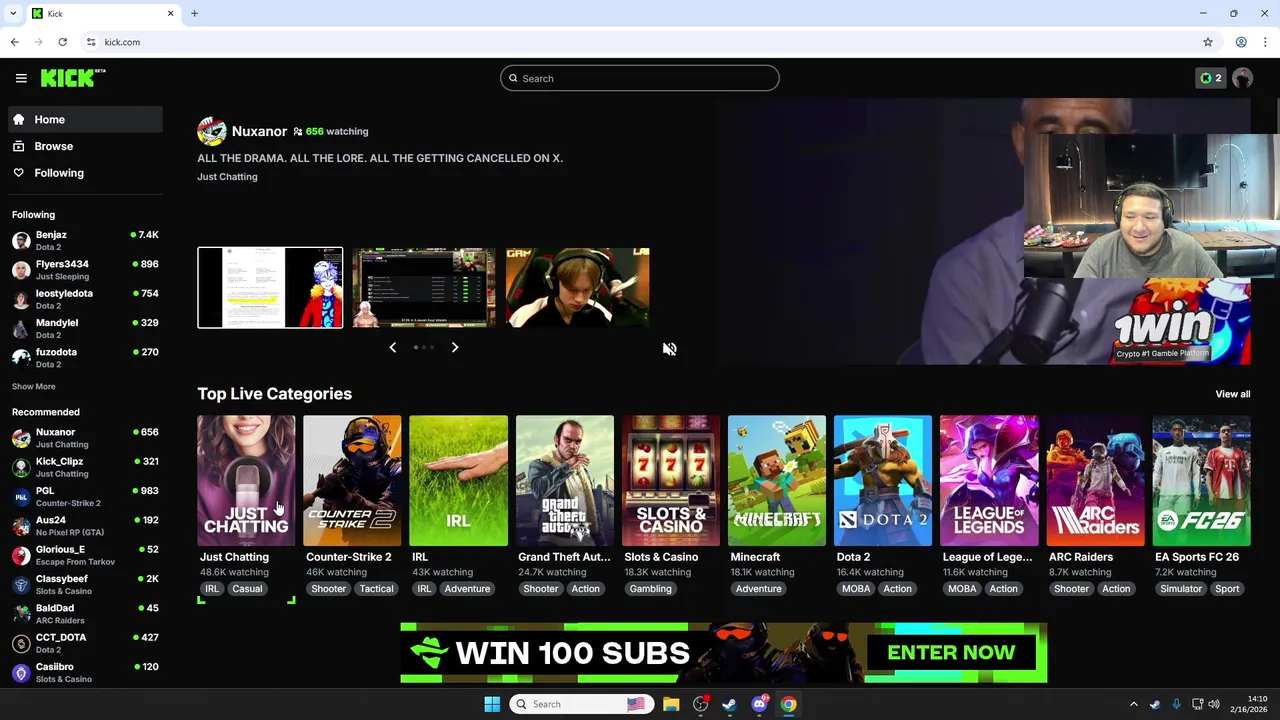Open CCT_DOTA channel in the Recommended list
This screenshot has height=720, width=1280.
pyautogui.click(x=85, y=643)
